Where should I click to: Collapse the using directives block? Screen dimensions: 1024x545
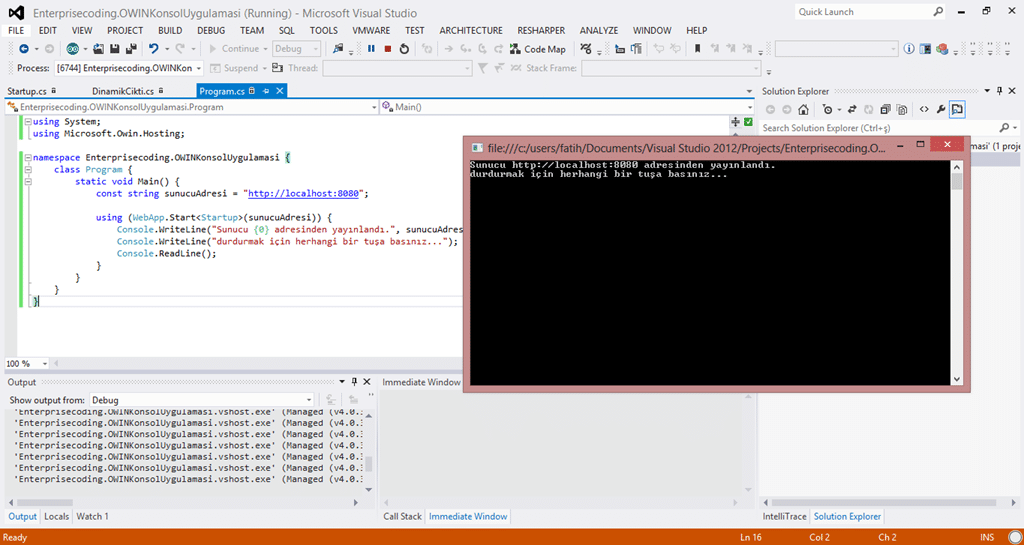(x=27, y=121)
